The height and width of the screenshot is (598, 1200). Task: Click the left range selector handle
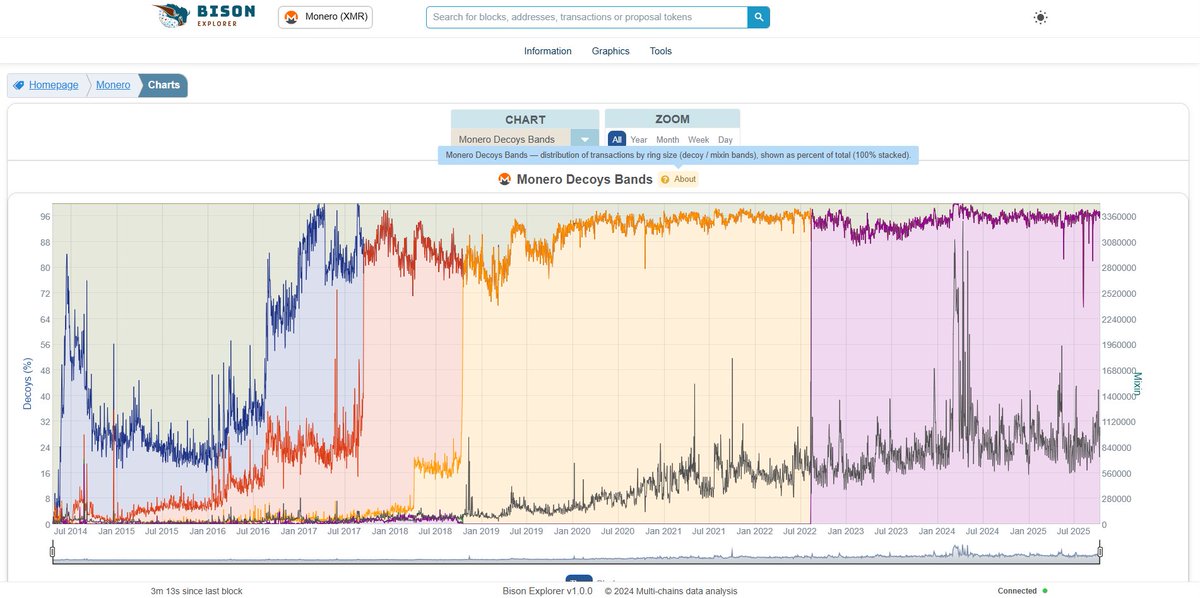coord(53,551)
